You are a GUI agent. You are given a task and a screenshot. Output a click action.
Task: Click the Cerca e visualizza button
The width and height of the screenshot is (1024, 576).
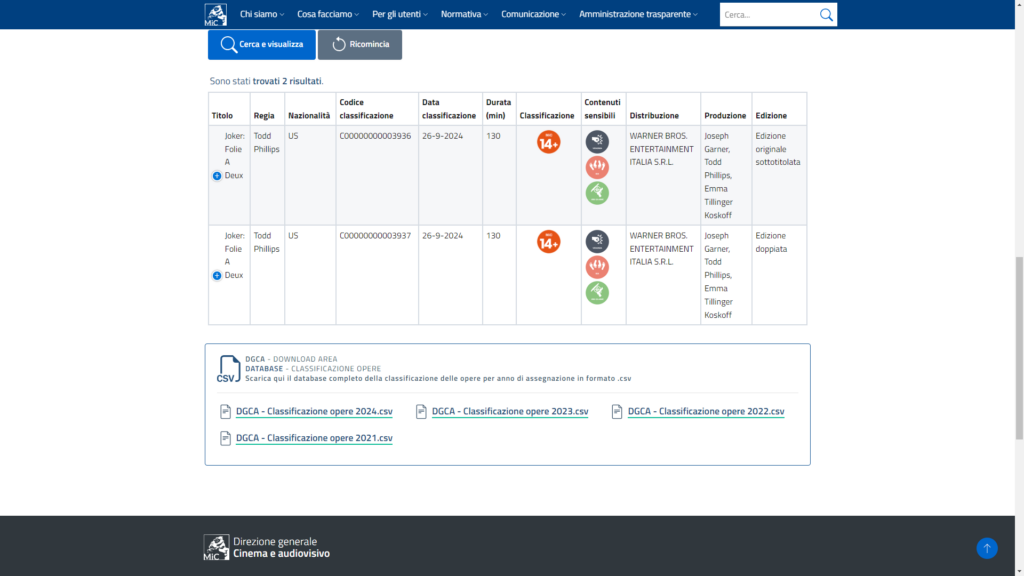[262, 44]
